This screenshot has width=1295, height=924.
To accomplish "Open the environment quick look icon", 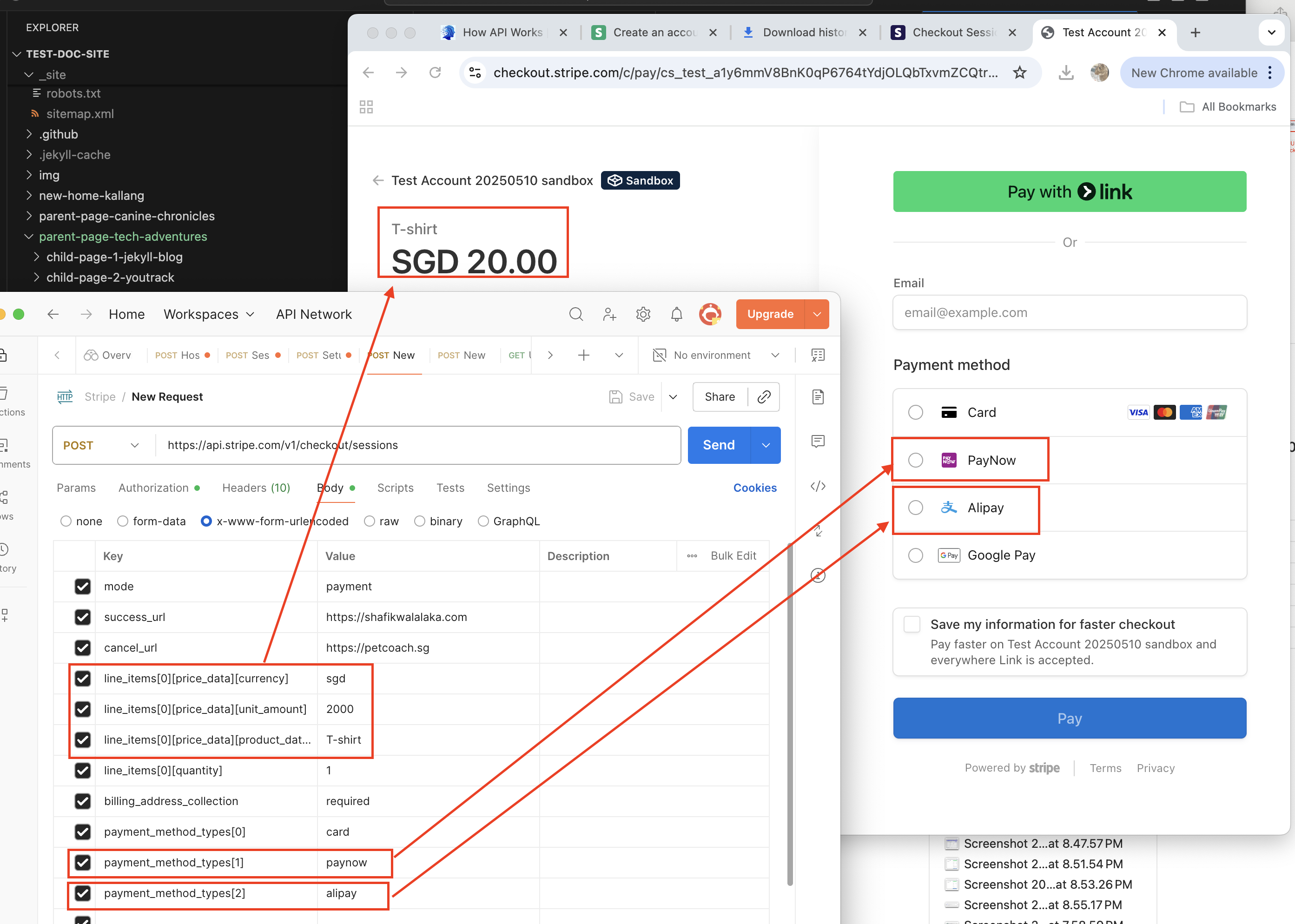I will [x=818, y=355].
